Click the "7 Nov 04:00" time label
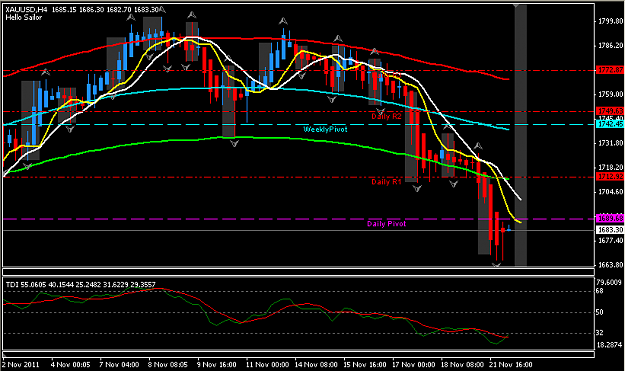625x371 pixels. (119, 364)
